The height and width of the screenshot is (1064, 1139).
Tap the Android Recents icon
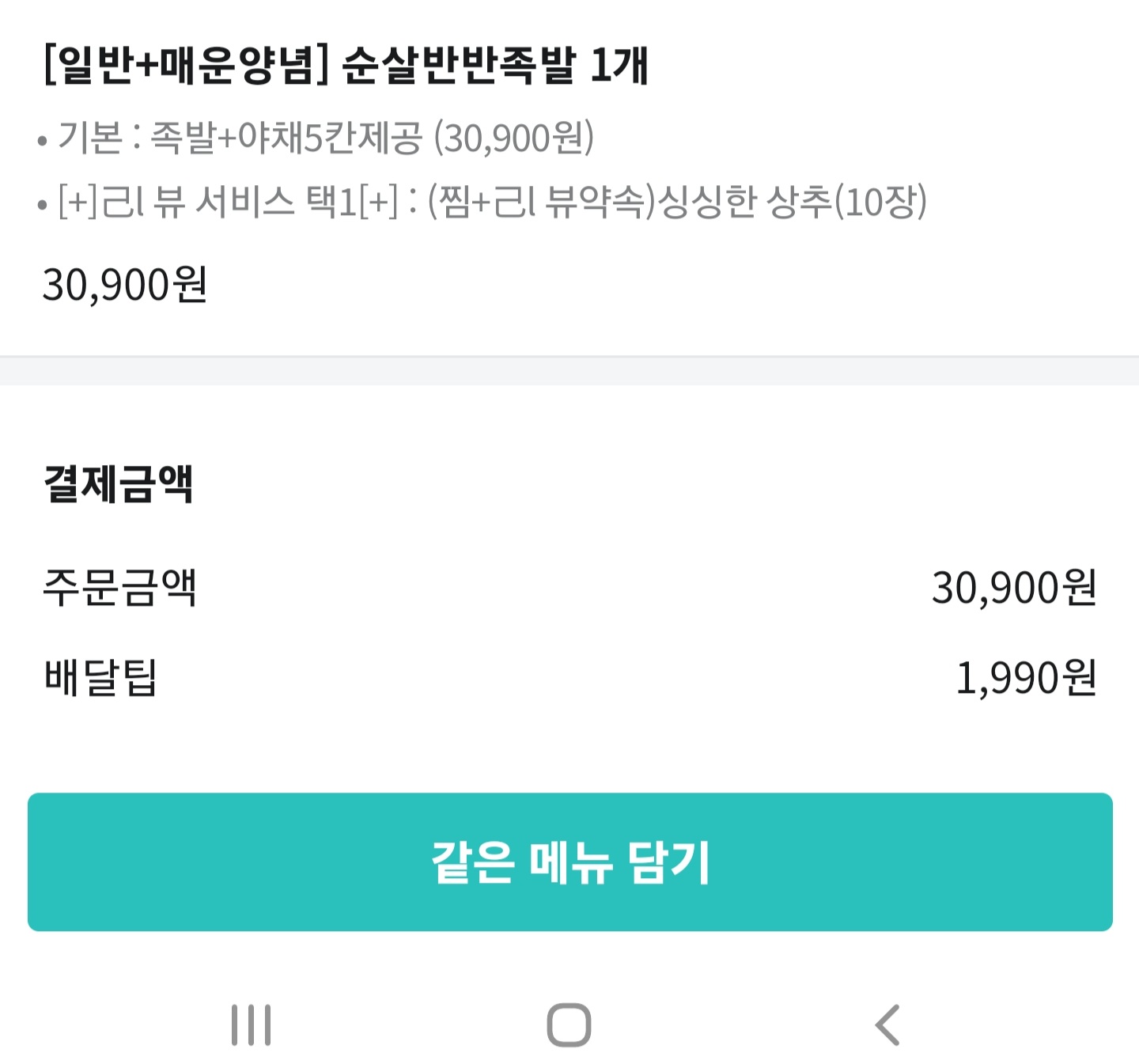(251, 1024)
